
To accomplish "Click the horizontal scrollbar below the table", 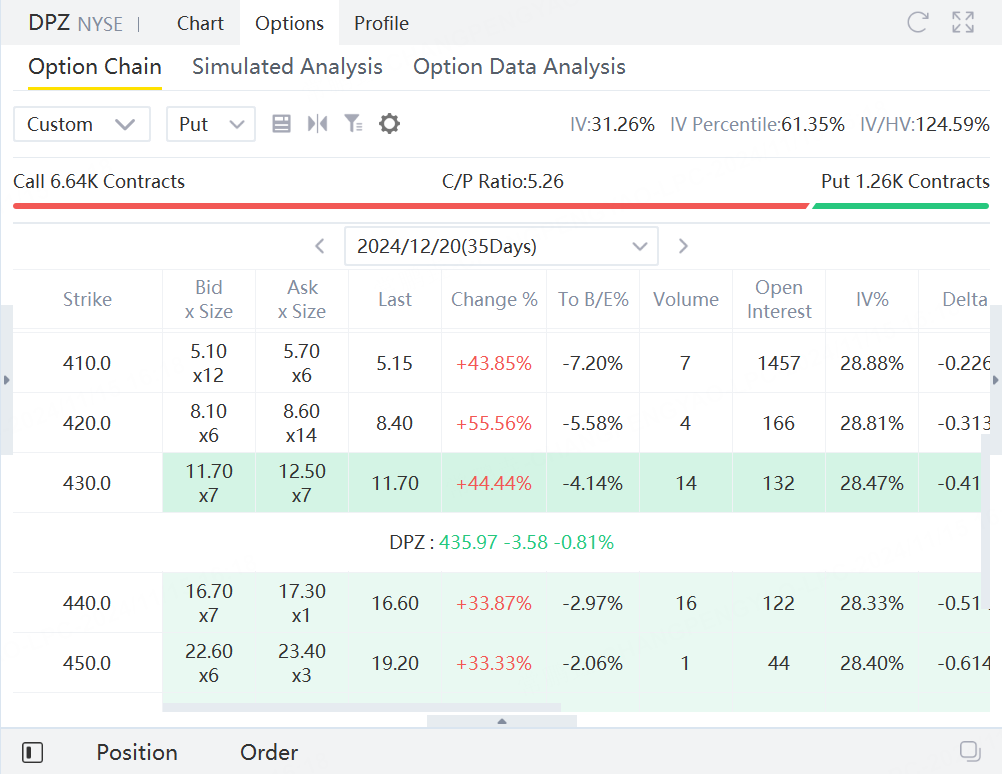I will tap(361, 707).
